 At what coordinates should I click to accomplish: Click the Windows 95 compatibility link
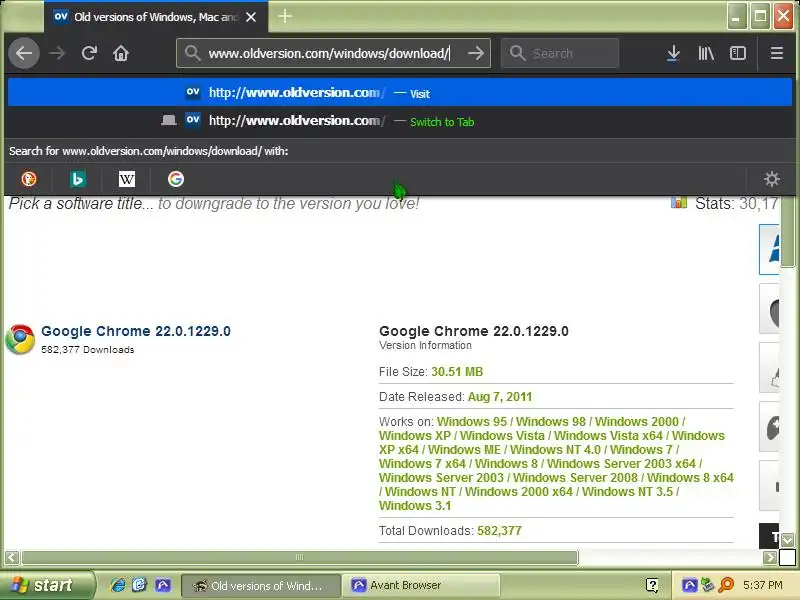click(x=472, y=421)
